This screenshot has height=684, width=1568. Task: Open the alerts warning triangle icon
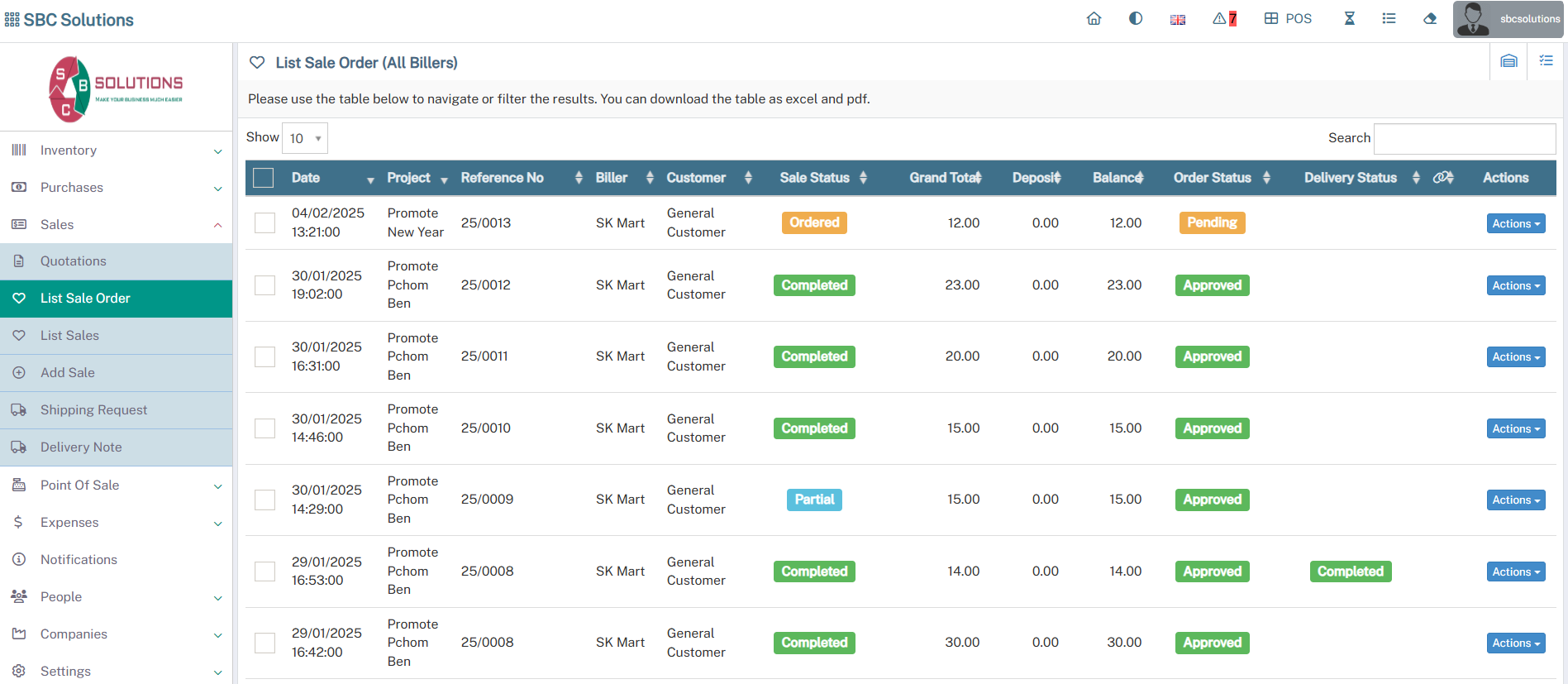(1224, 19)
